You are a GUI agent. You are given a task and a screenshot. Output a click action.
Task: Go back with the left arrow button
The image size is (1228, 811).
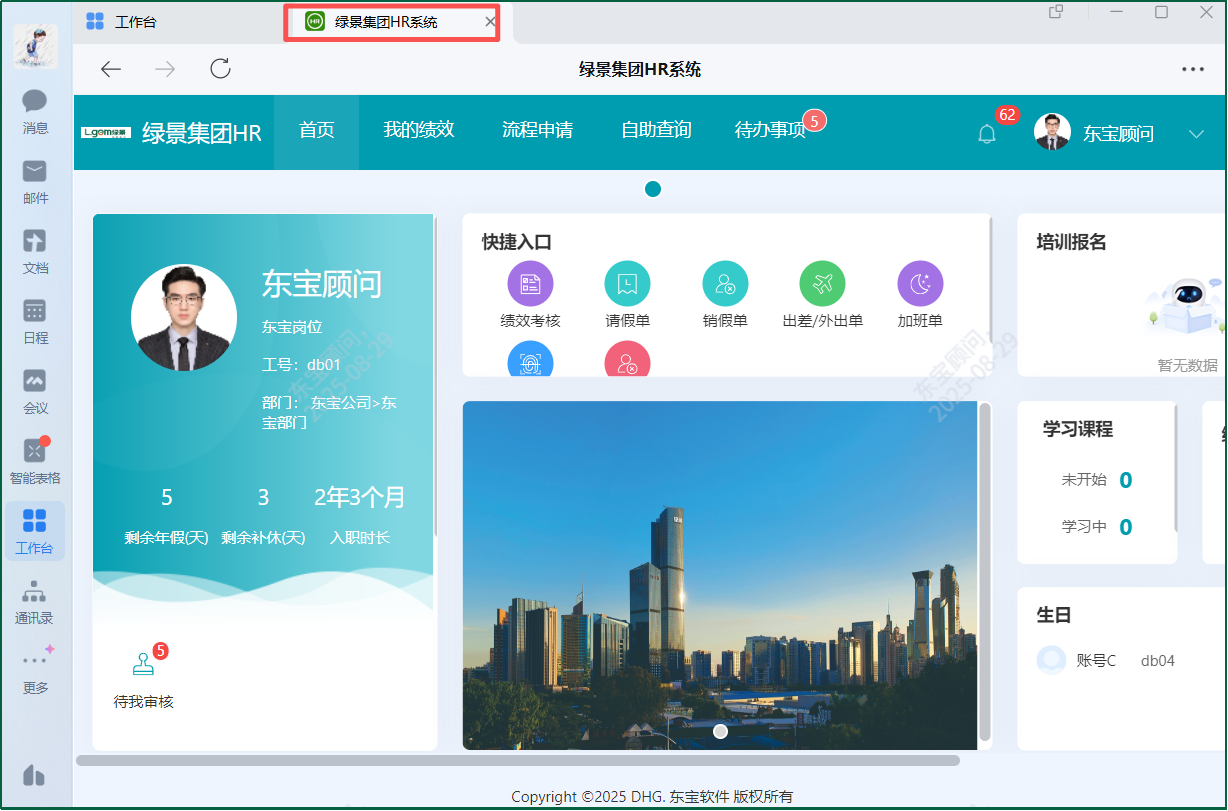pos(111,69)
